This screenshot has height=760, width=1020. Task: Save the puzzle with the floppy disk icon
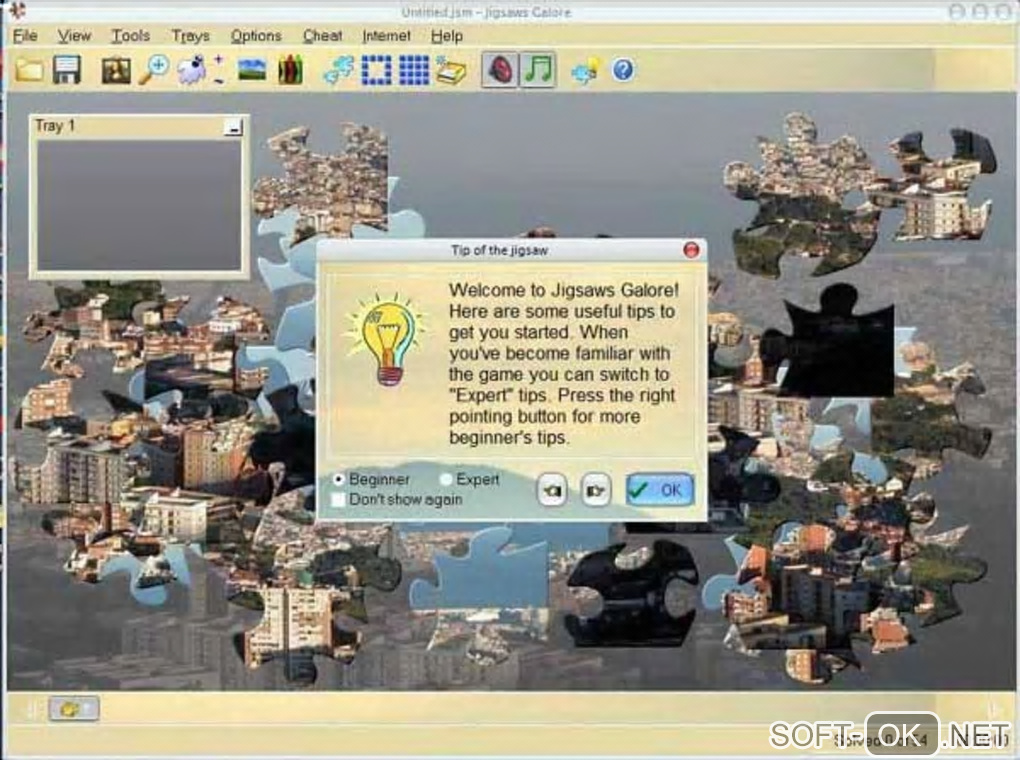tap(67, 70)
